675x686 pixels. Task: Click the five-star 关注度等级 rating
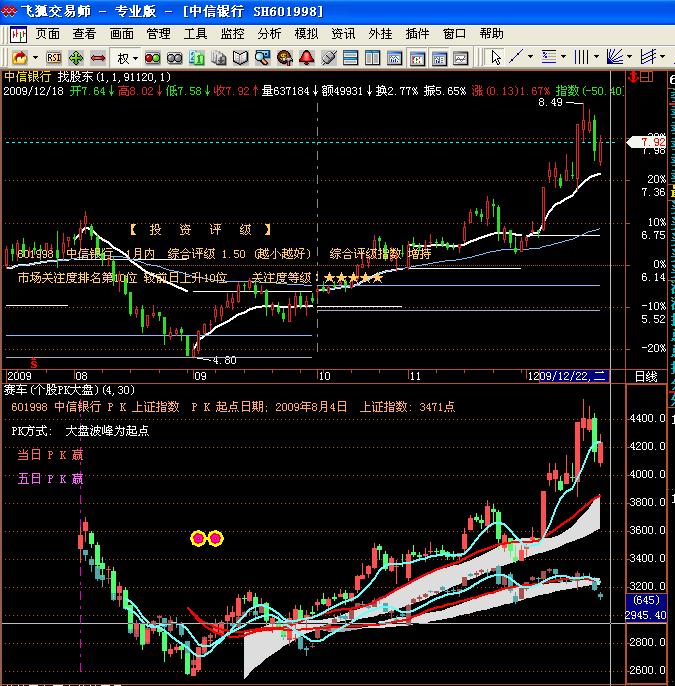point(353,278)
